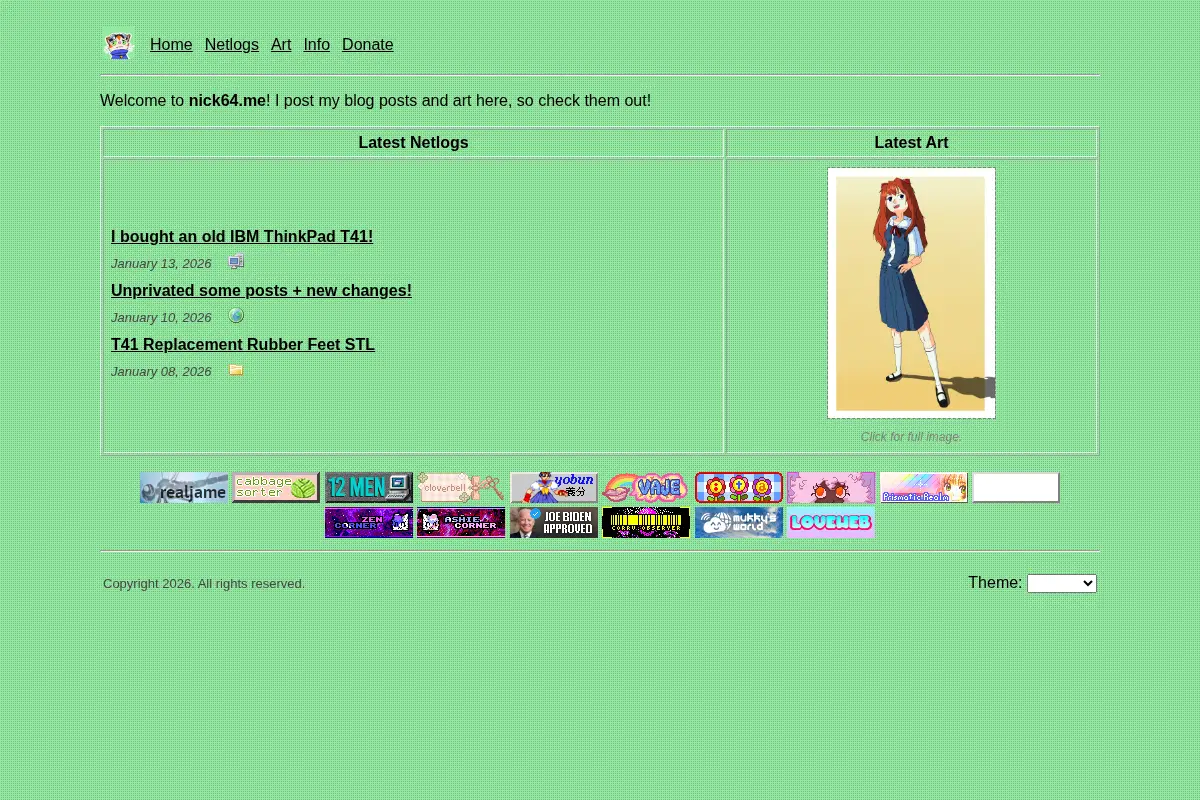Click the 'Latest Art' heading
This screenshot has height=800, width=1200.
point(911,143)
